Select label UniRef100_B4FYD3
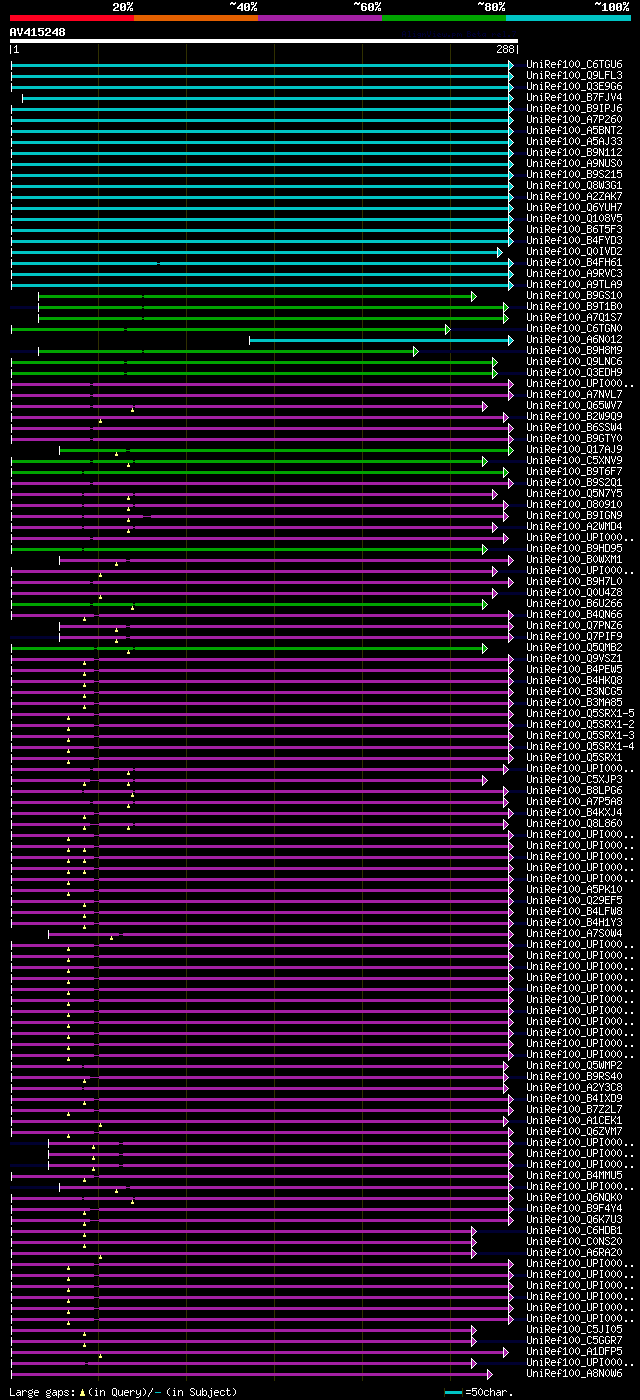 tap(574, 240)
